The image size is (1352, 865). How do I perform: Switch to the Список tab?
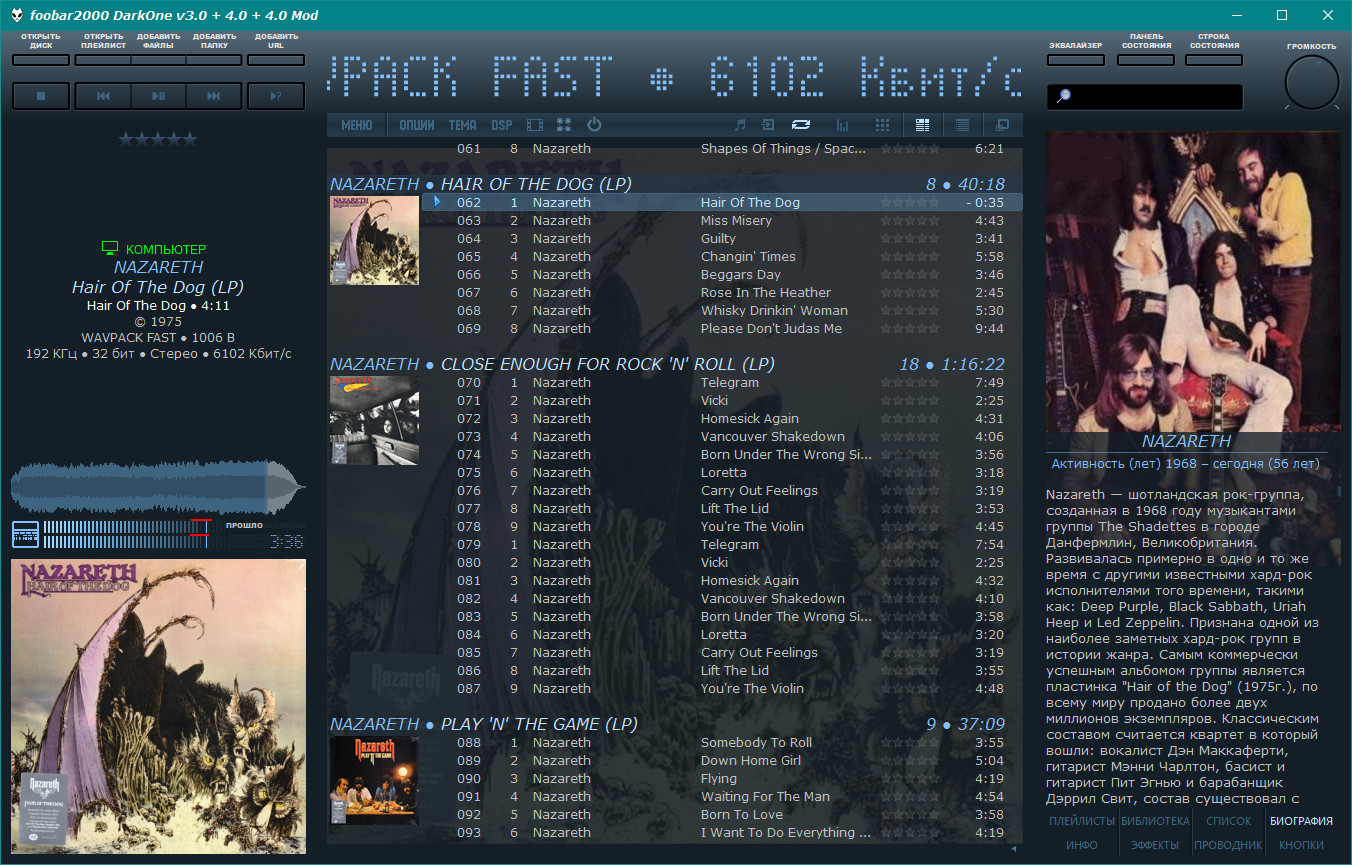click(1229, 821)
